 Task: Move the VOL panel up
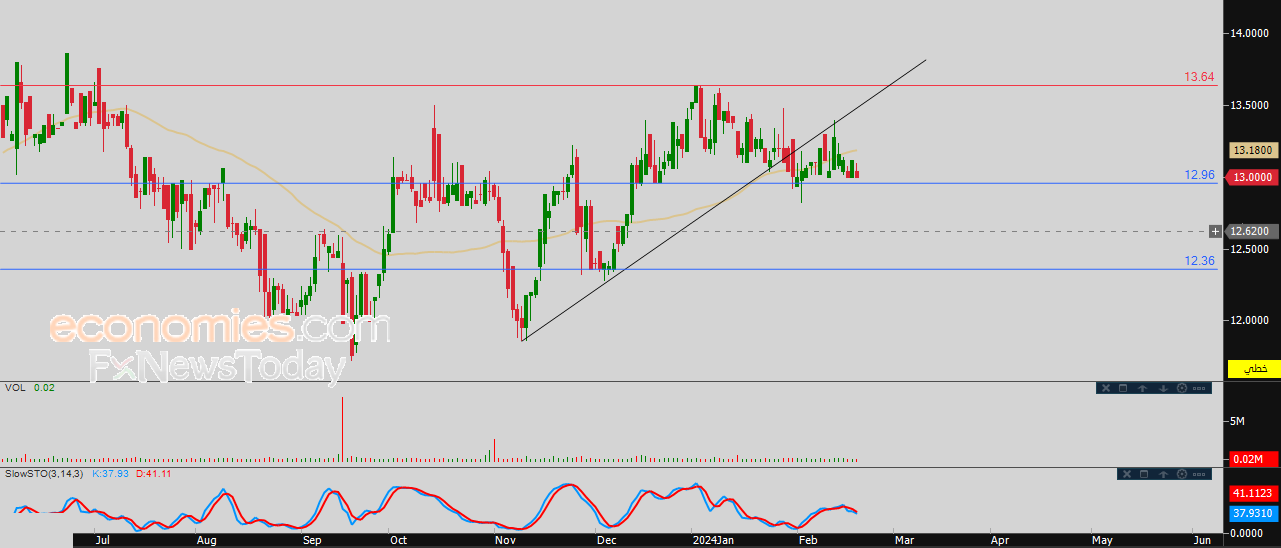(x=1142, y=388)
